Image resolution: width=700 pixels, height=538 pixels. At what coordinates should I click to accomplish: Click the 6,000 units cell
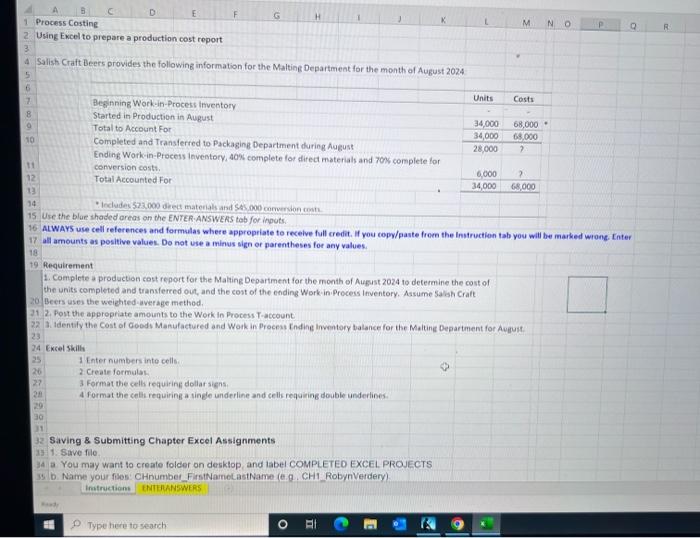click(486, 174)
